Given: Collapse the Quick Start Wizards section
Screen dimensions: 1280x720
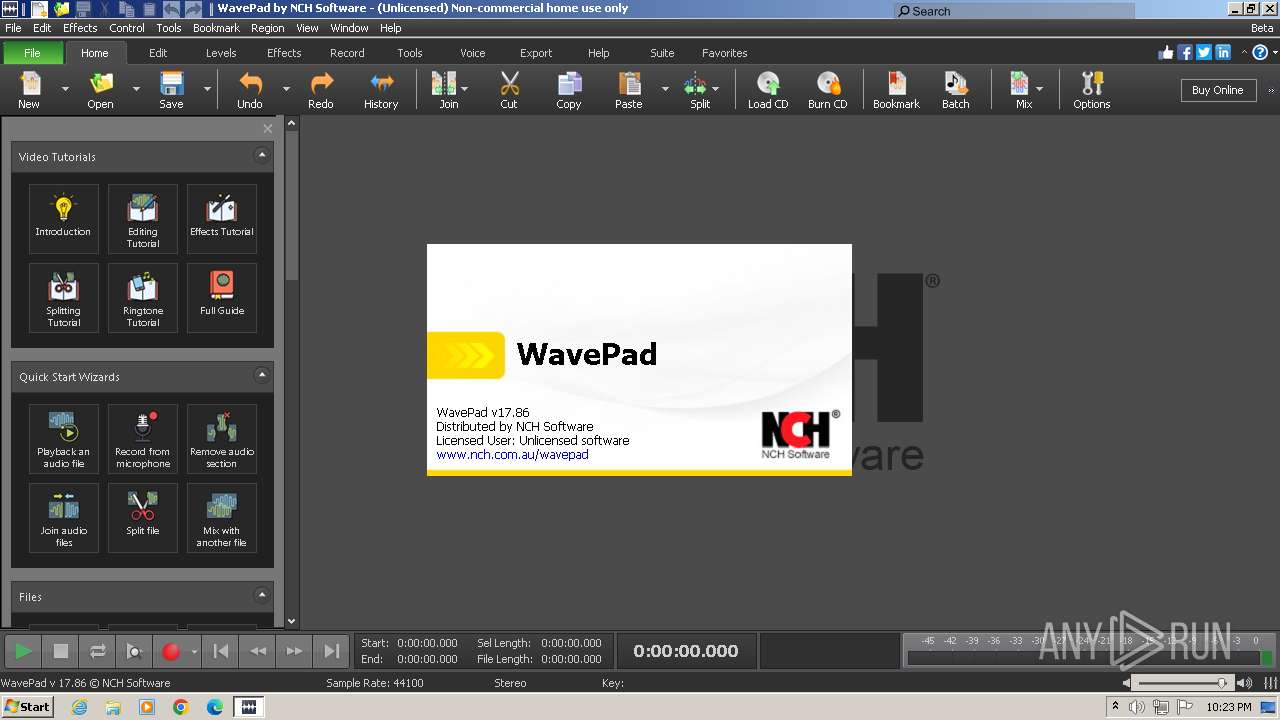Looking at the screenshot, I should [262, 375].
